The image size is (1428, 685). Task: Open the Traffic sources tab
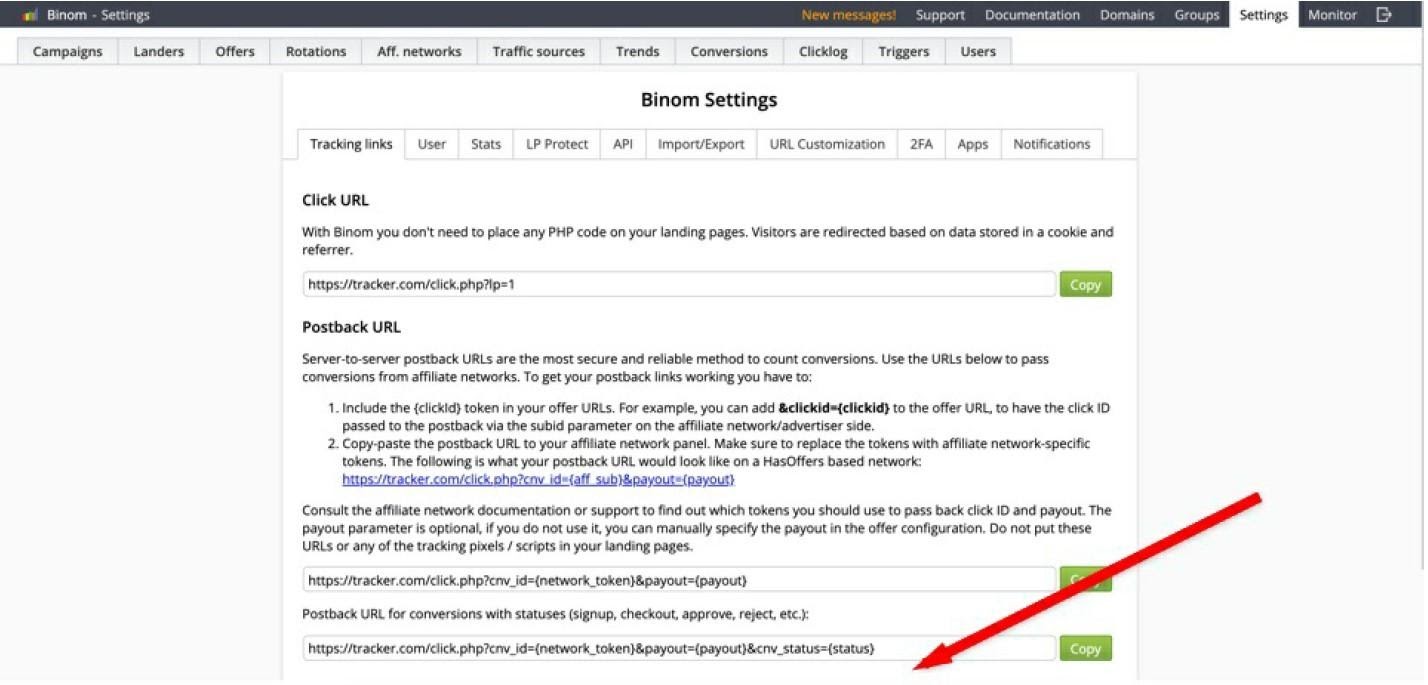click(538, 52)
